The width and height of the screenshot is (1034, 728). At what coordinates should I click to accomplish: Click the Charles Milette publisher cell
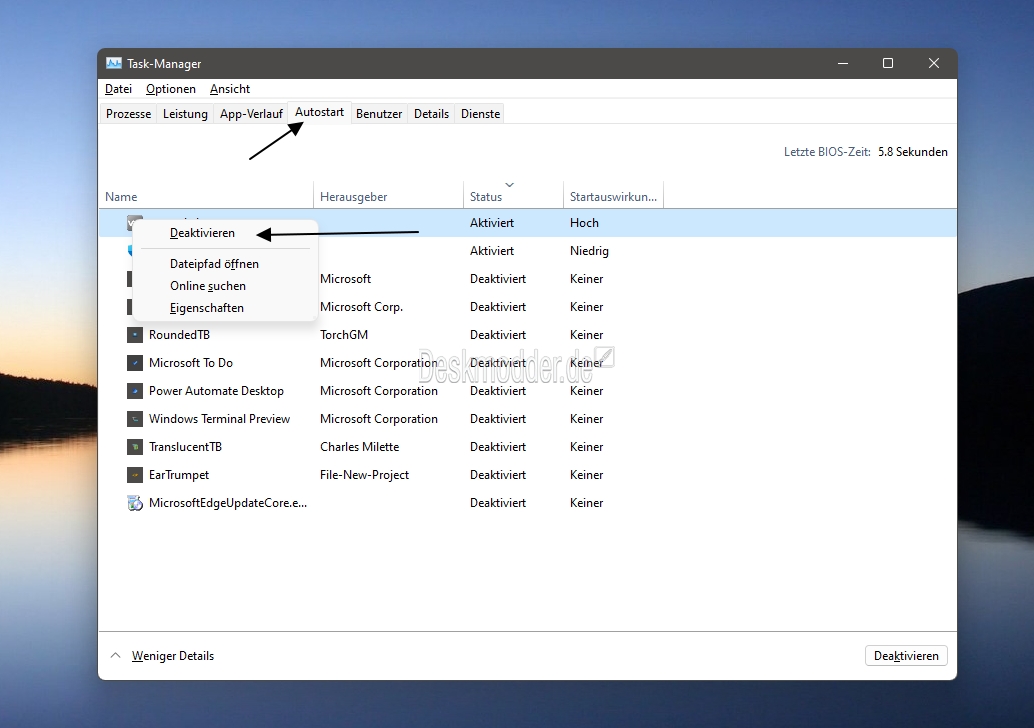pos(359,447)
